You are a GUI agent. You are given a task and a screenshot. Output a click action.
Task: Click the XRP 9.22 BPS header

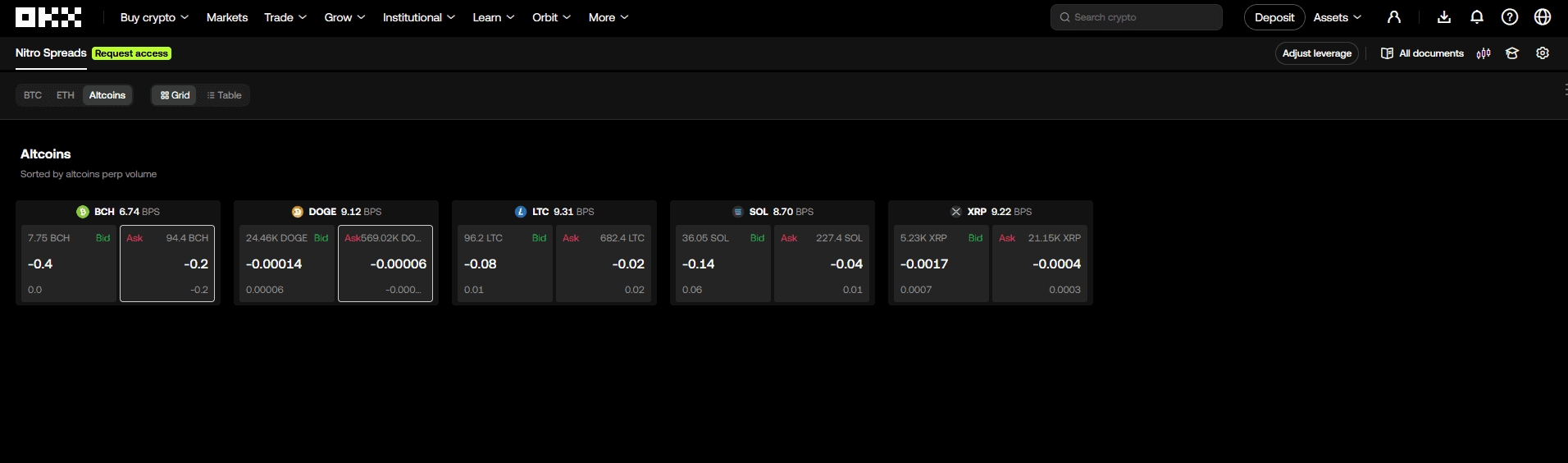[991, 212]
